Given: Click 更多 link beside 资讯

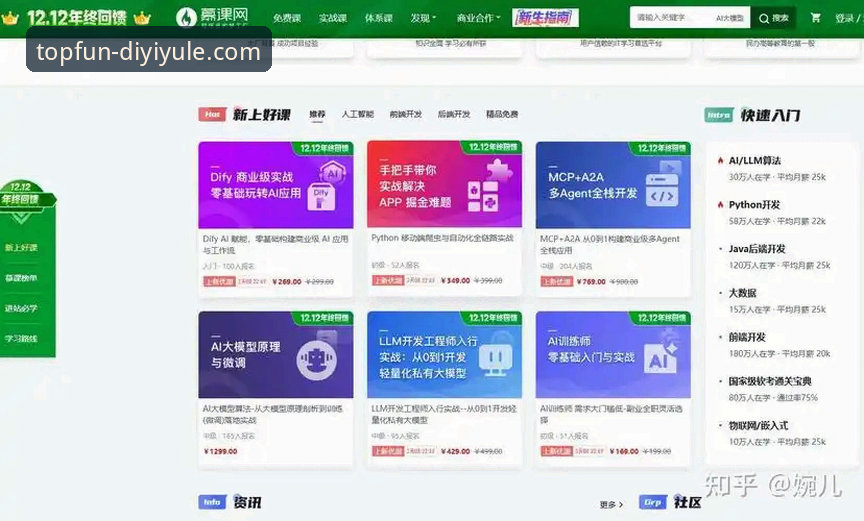Looking at the screenshot, I should coord(611,504).
